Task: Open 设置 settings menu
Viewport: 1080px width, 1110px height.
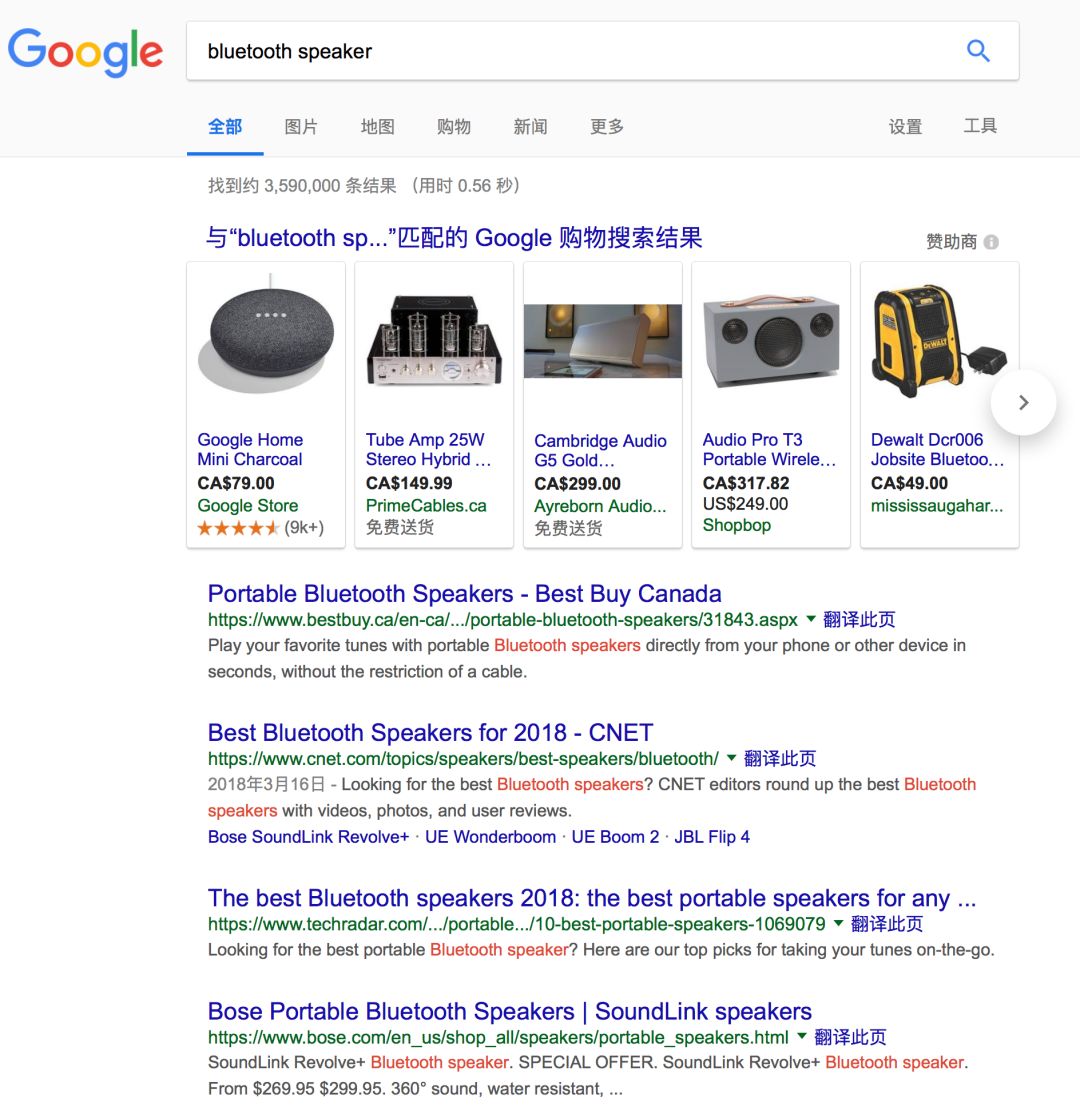Action: point(906,127)
